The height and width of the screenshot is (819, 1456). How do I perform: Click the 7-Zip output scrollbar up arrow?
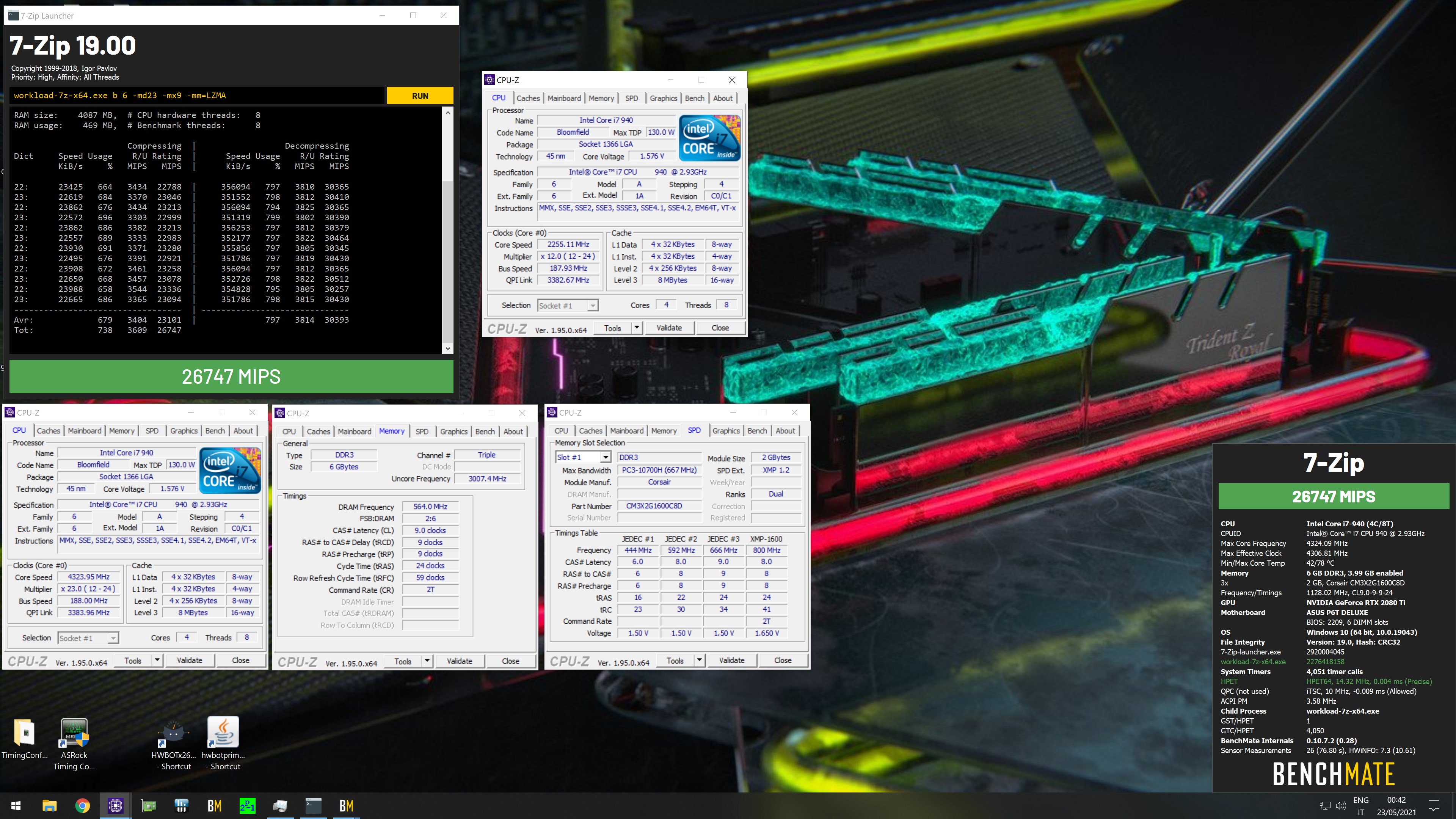pos(448,113)
